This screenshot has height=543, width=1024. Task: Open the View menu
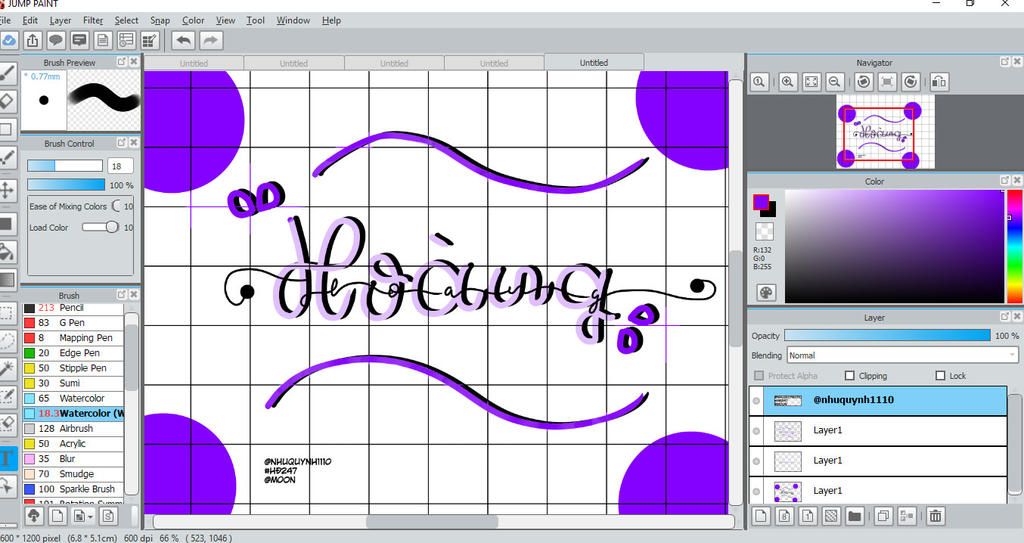click(225, 20)
